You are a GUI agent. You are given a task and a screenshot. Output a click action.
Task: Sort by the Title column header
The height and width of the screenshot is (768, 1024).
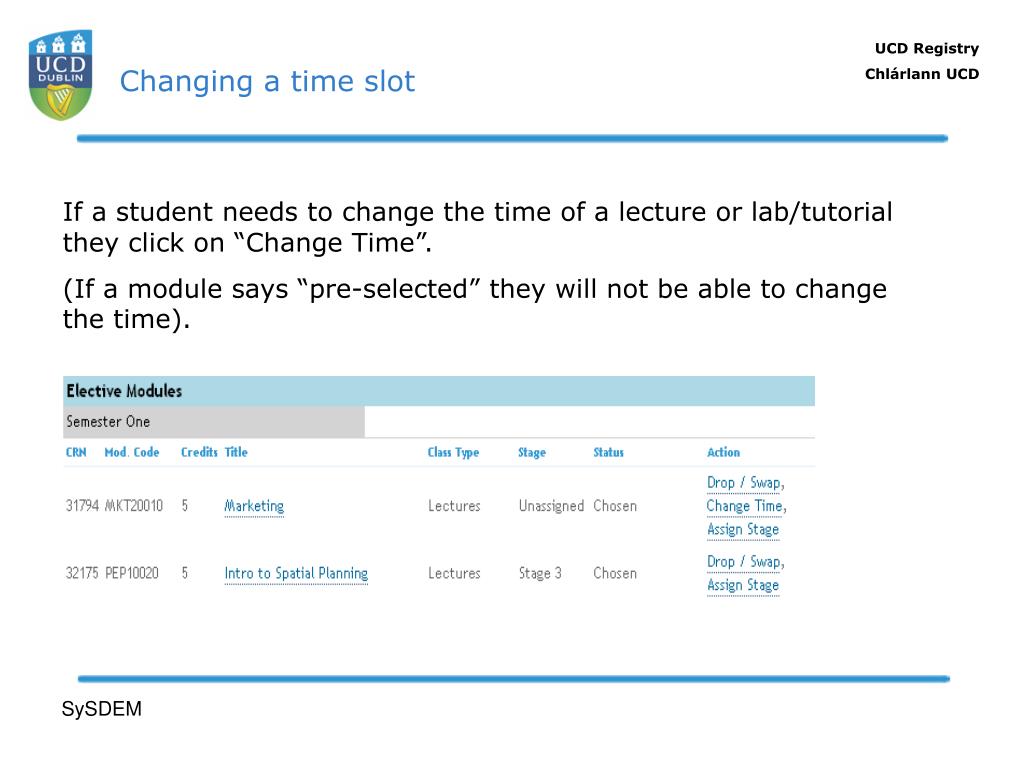click(x=236, y=452)
